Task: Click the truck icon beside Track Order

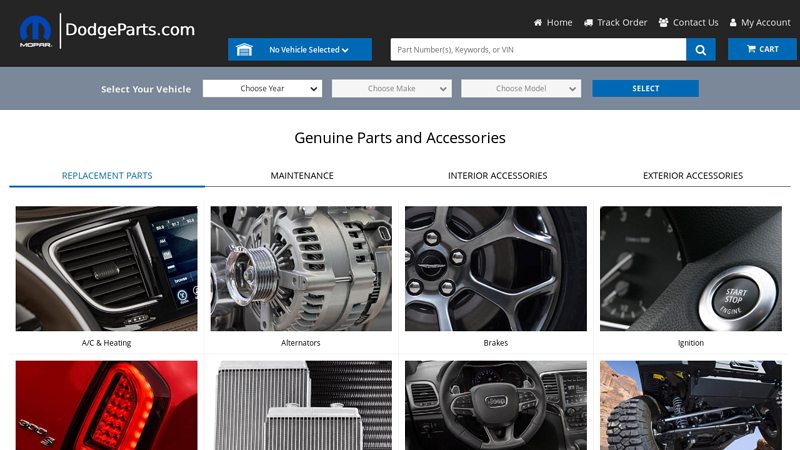Action: pyautogui.click(x=588, y=22)
